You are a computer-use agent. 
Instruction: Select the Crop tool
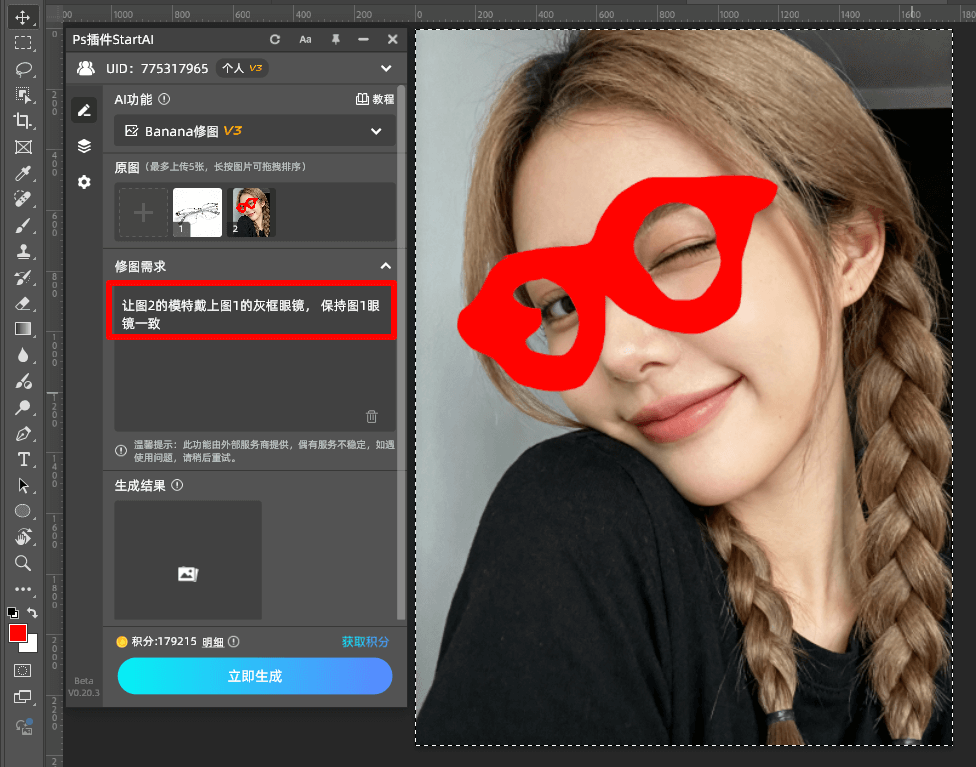(24, 121)
